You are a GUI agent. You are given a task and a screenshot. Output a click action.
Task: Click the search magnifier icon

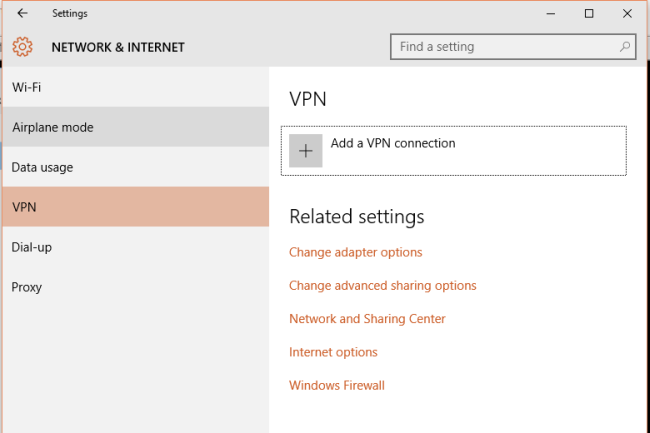625,47
